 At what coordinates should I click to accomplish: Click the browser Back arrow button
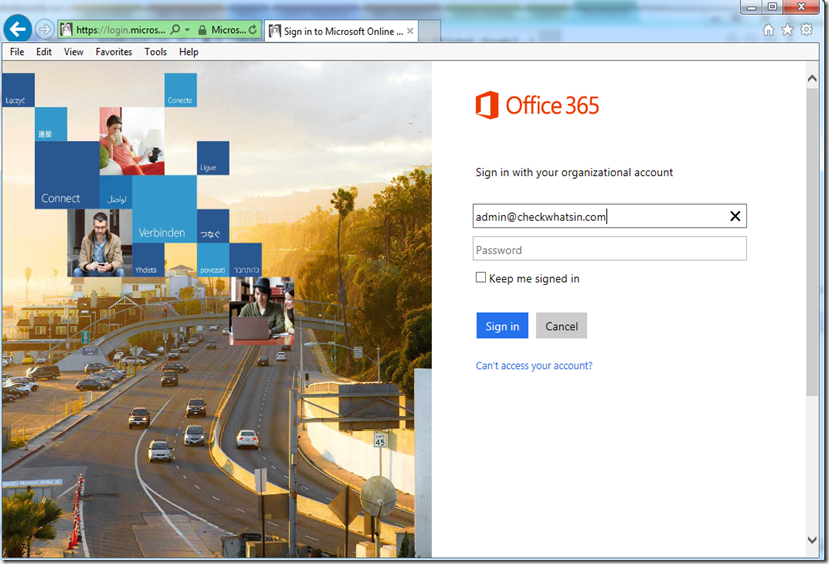[17, 29]
